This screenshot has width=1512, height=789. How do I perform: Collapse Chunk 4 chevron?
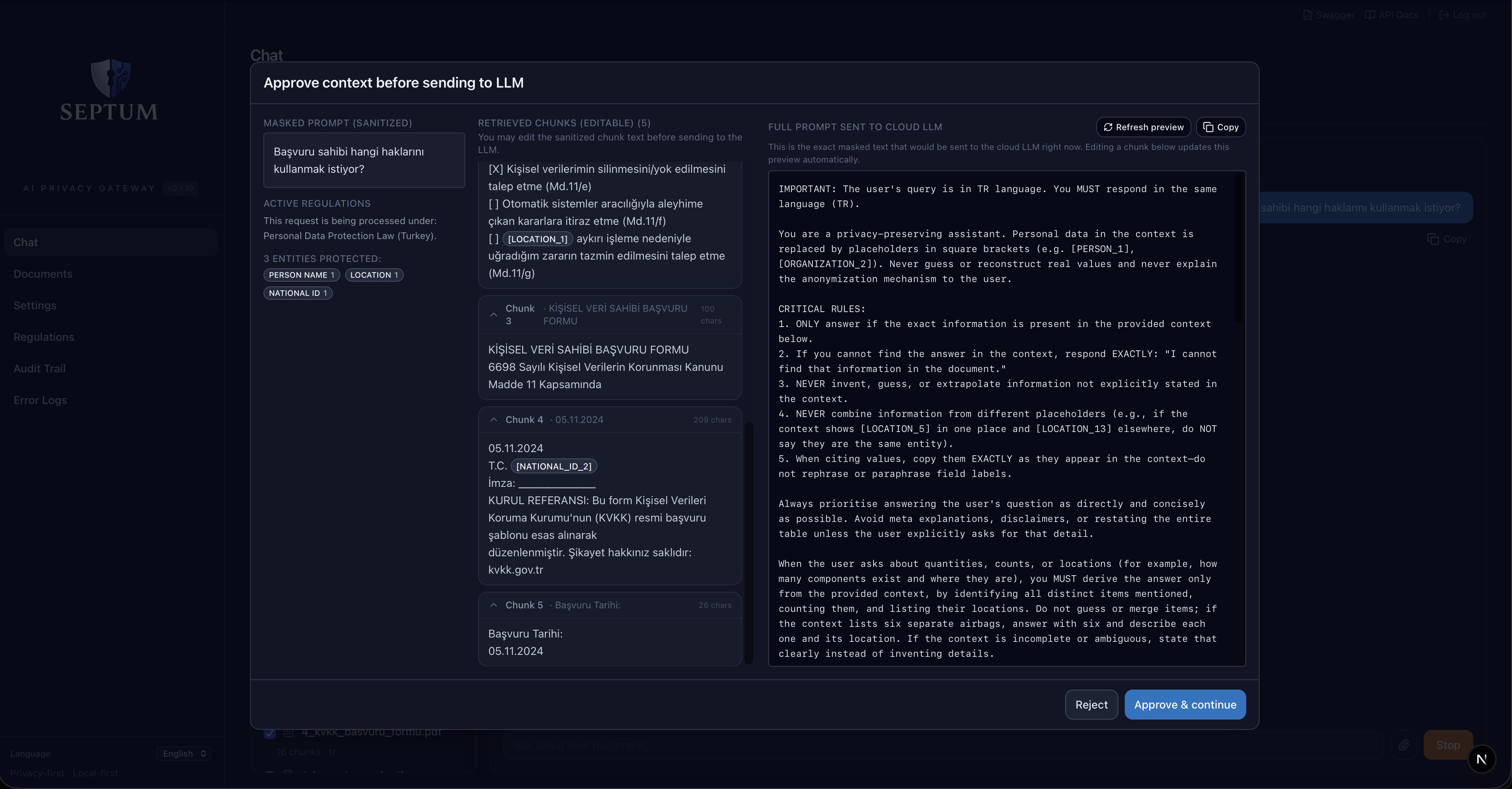click(x=494, y=420)
